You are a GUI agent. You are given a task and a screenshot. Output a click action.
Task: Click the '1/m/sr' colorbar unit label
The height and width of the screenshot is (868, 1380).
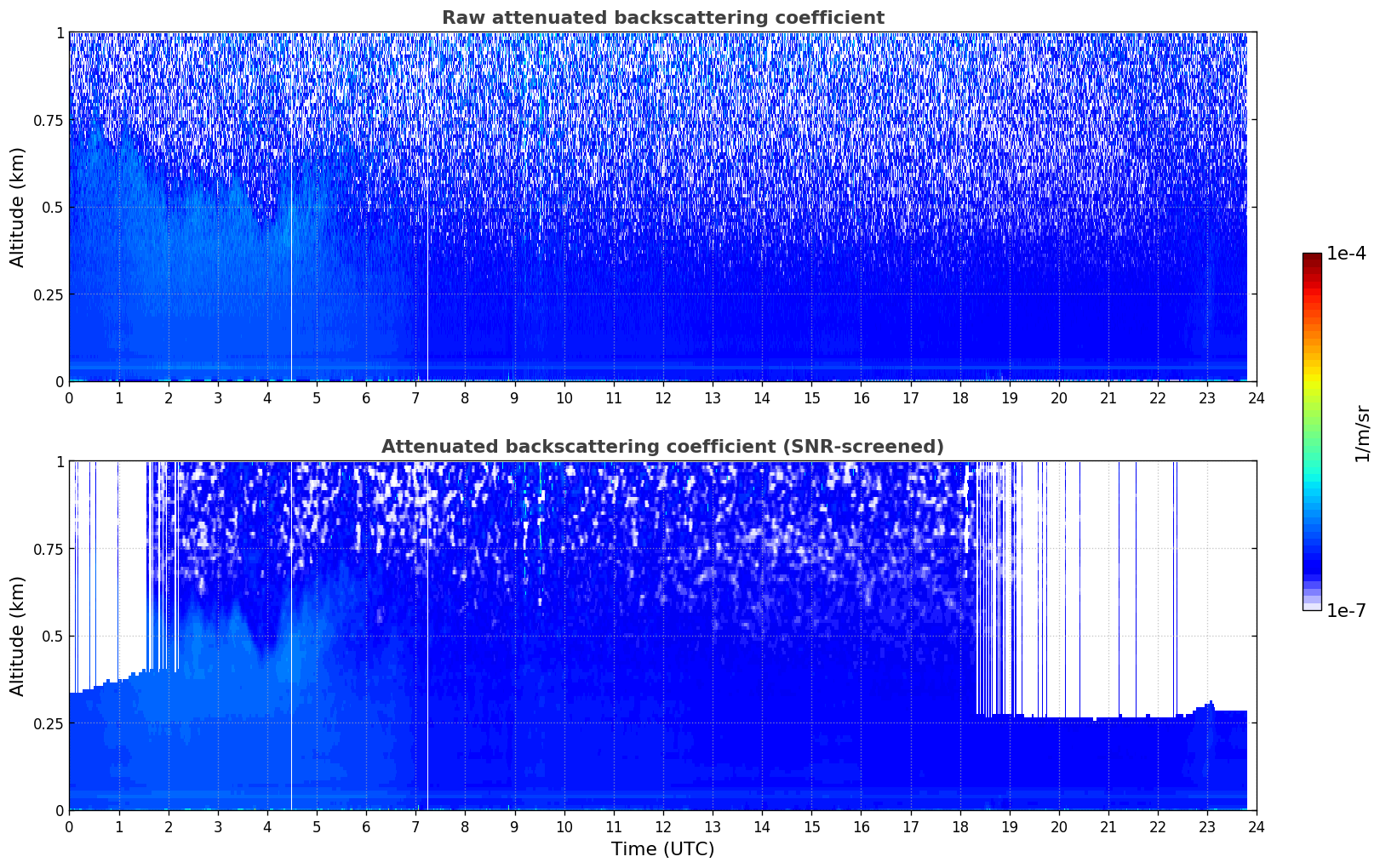pos(1362,433)
